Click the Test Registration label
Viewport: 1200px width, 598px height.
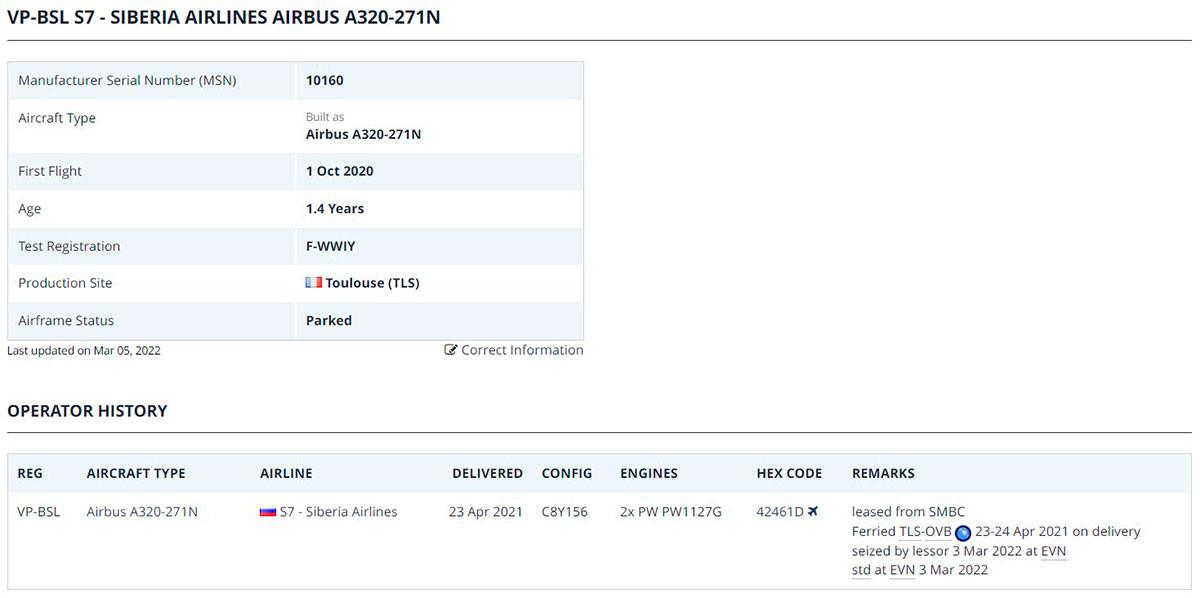tap(69, 246)
